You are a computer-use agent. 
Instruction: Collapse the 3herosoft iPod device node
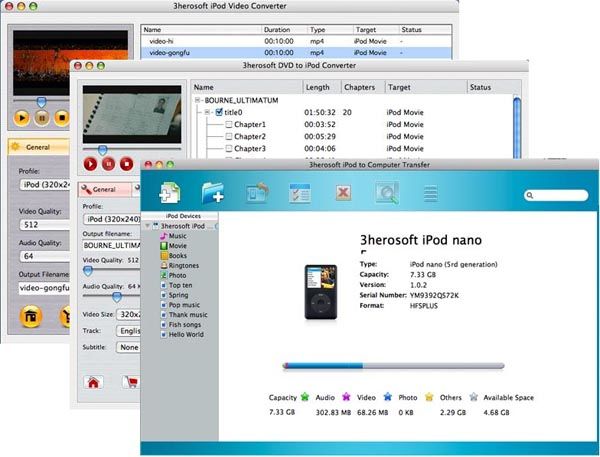(147, 226)
